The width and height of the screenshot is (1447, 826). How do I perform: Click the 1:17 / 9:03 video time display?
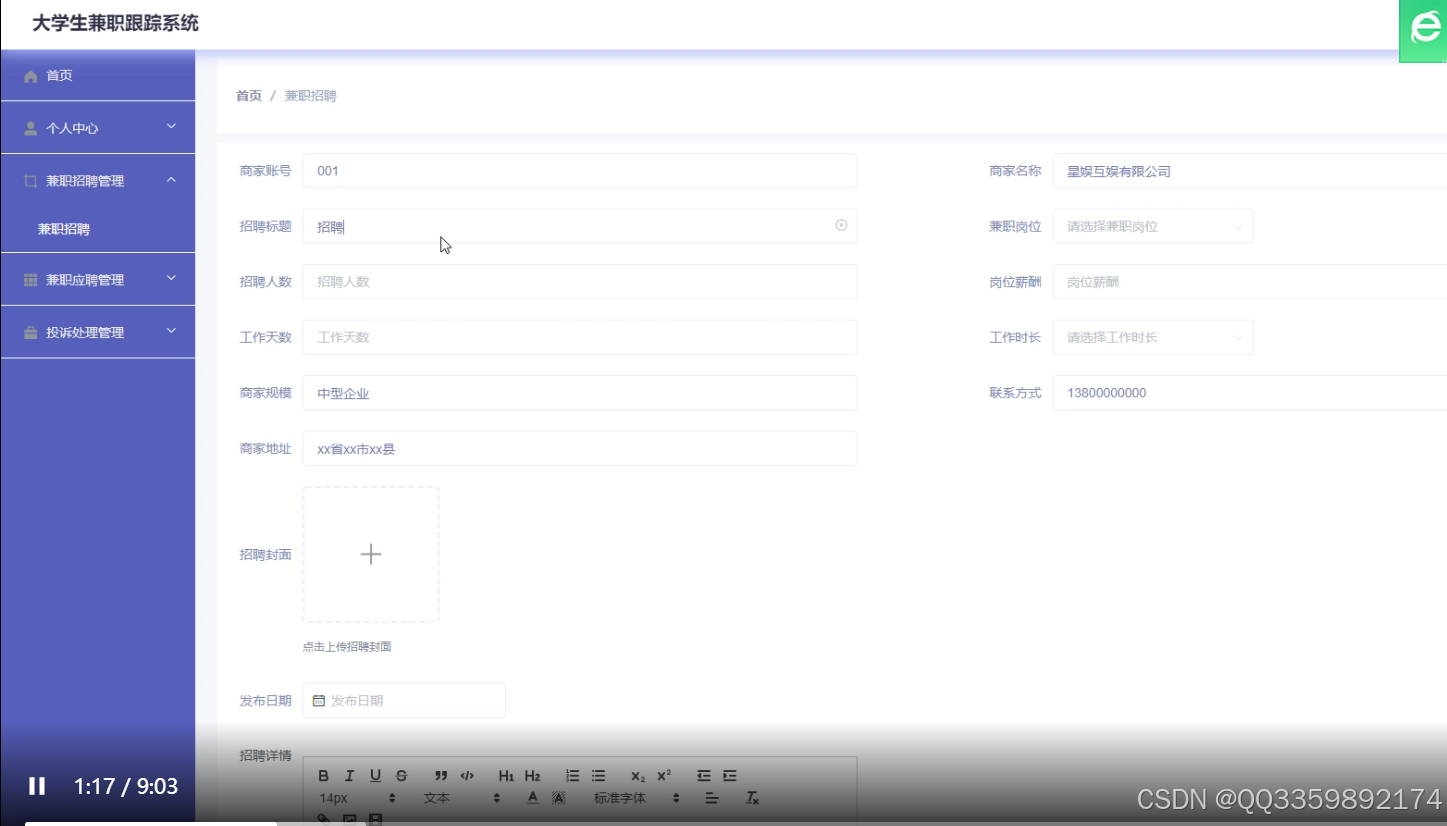(126, 786)
